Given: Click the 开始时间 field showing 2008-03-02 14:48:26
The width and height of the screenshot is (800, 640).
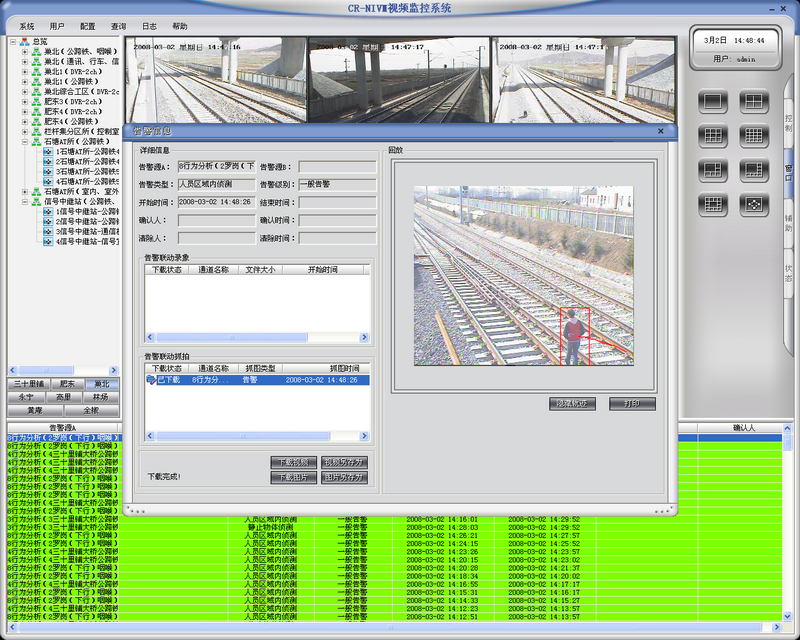Looking at the screenshot, I should coord(217,202).
